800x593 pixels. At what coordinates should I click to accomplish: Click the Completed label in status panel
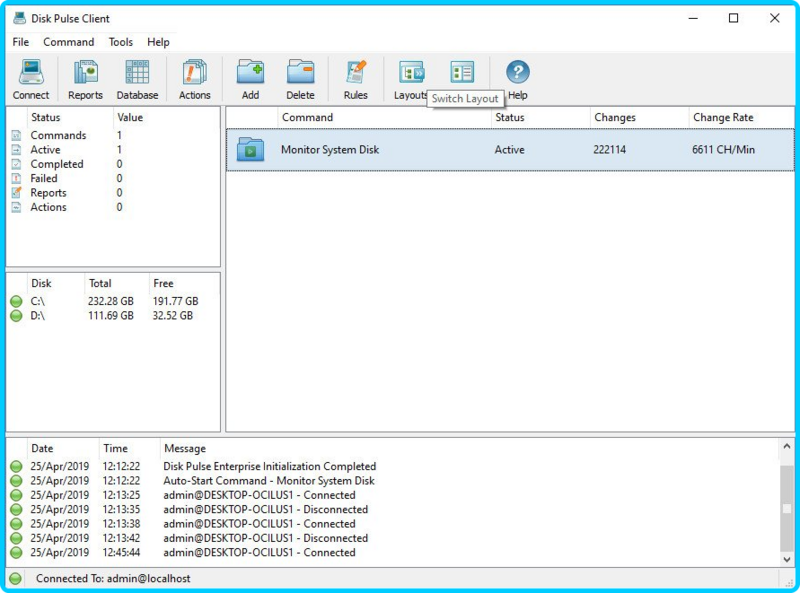point(57,164)
